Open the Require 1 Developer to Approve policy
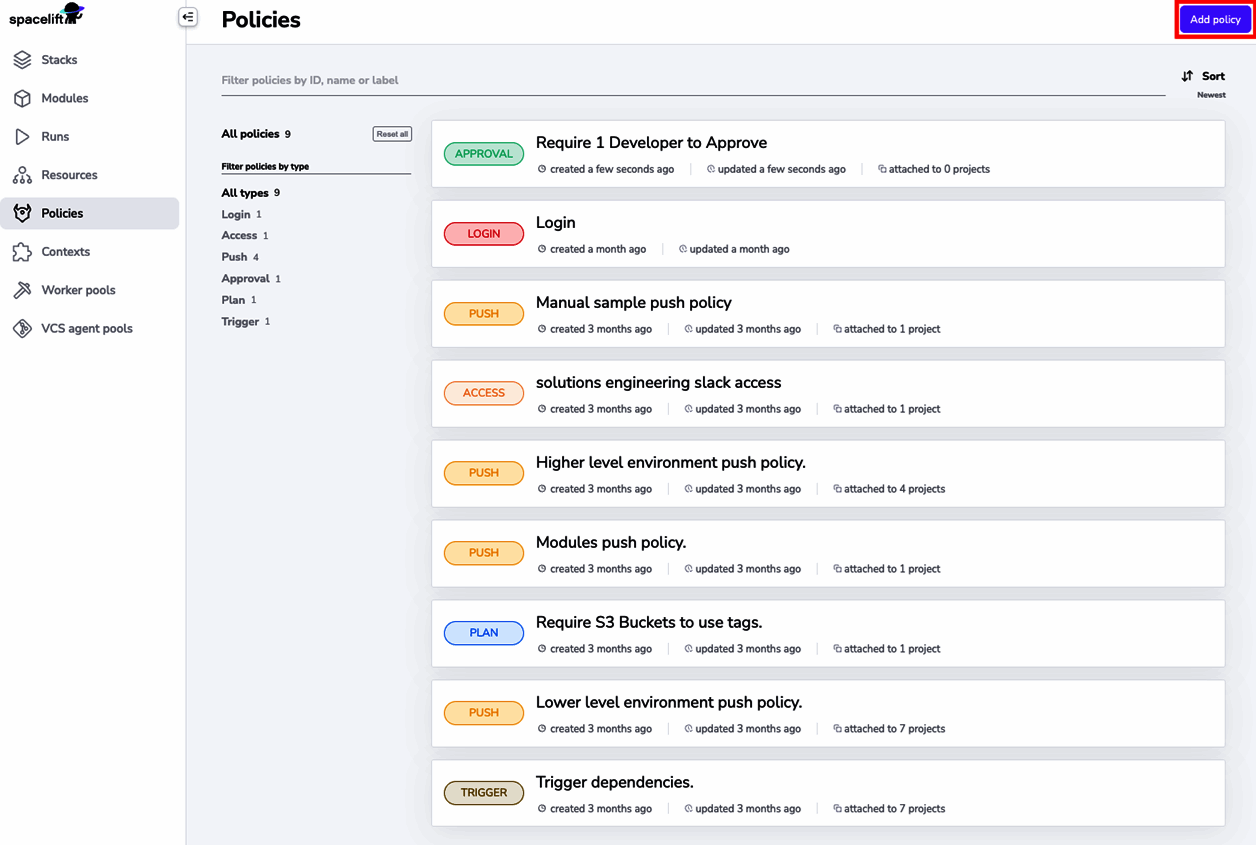The height and width of the screenshot is (845, 1256). coord(651,143)
